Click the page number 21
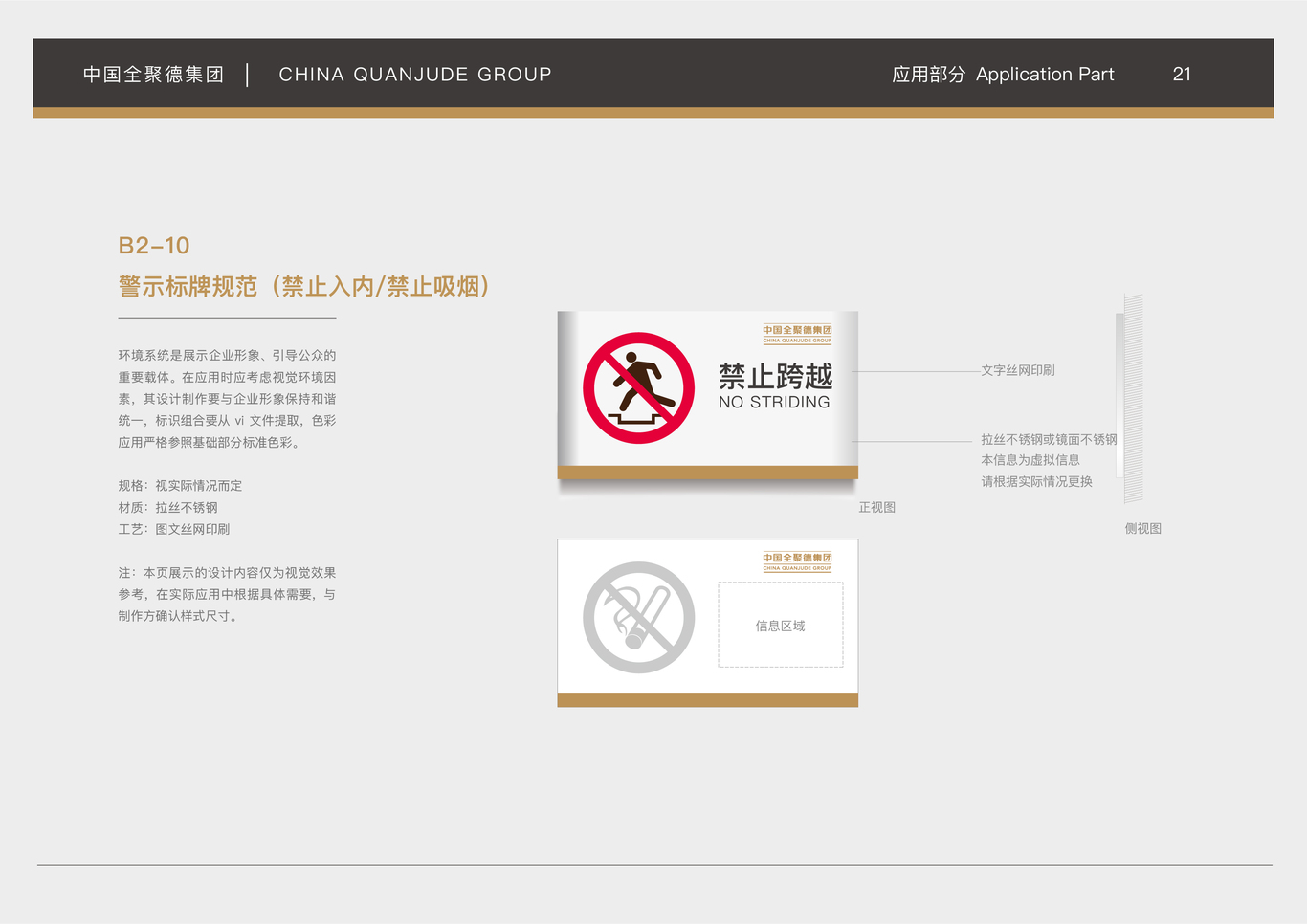This screenshot has height=924, width=1307. click(1182, 75)
